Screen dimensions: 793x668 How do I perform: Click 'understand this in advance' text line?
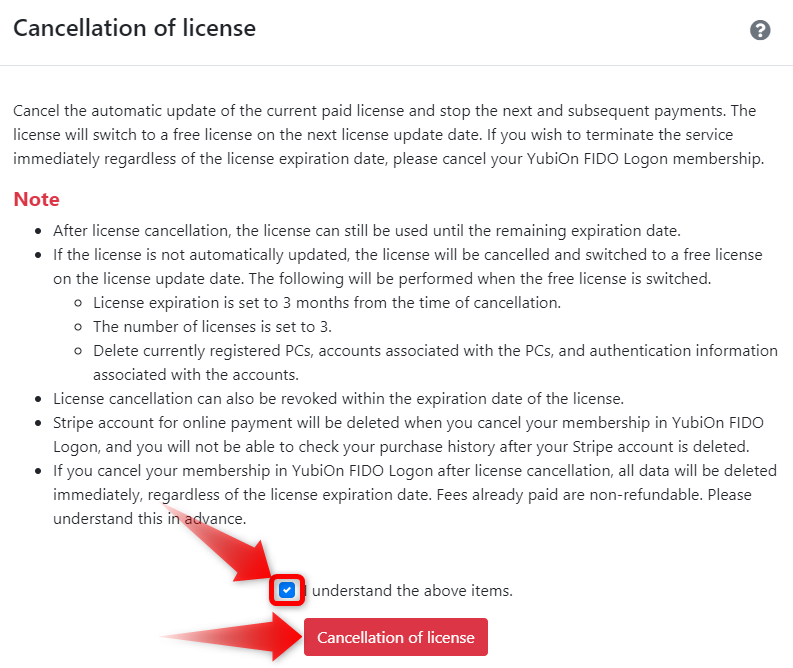click(x=150, y=519)
